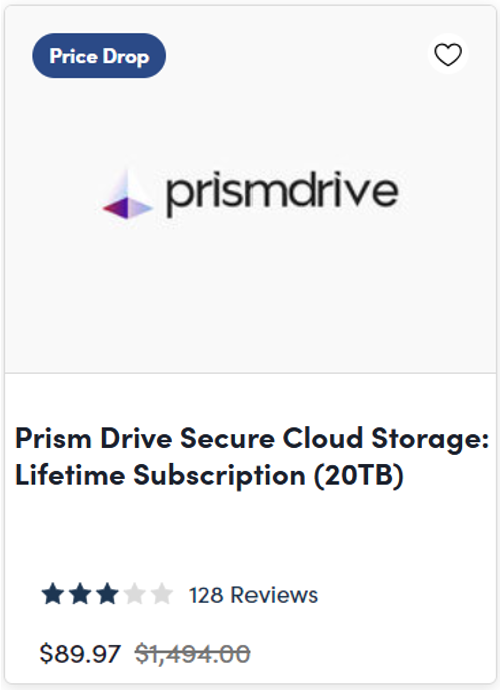Click the prism triangle logo icon
Screen dimensions: 501x690
[127, 194]
